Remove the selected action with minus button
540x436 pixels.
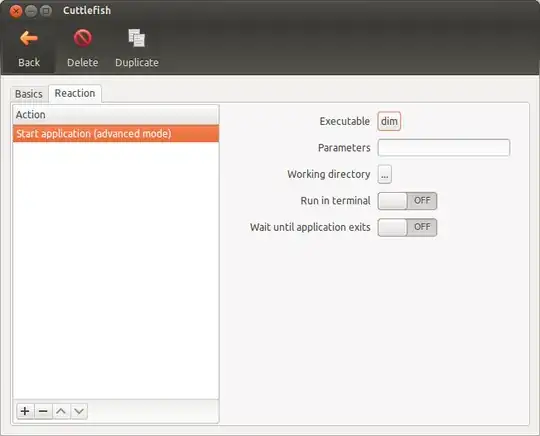[43, 411]
